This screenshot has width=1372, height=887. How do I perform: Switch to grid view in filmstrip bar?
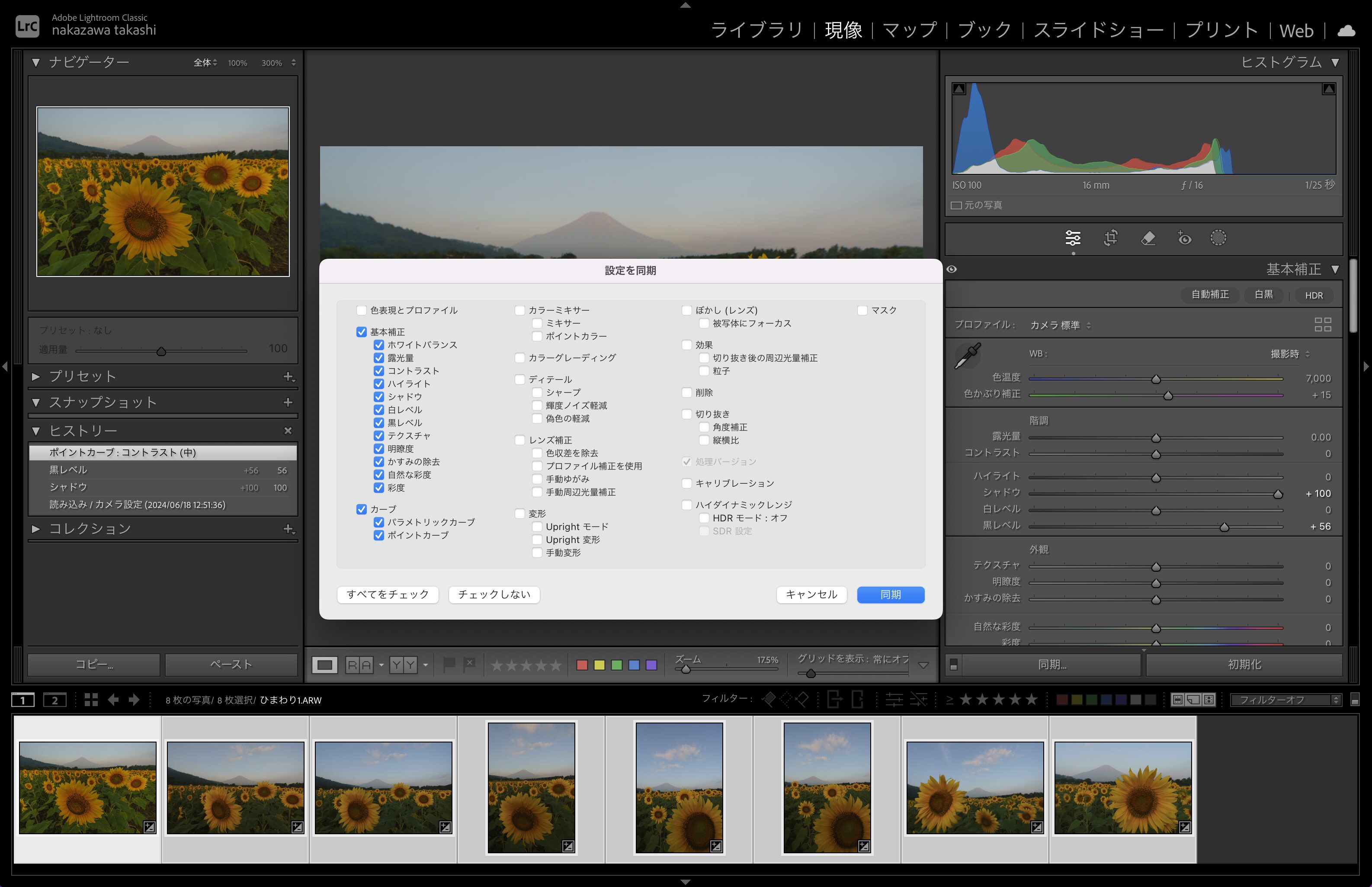[91, 700]
